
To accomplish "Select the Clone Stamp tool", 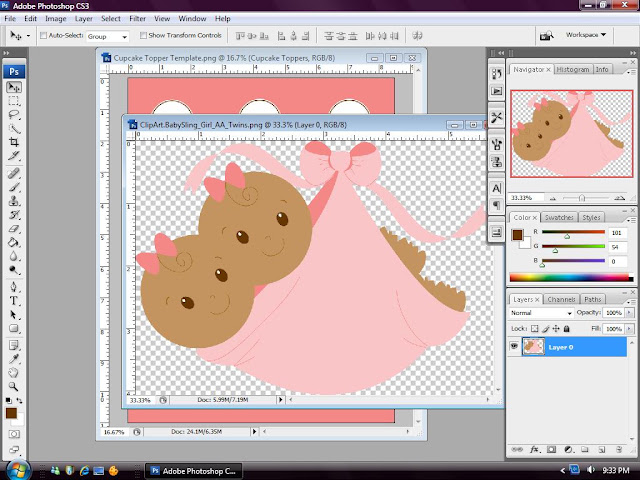I will [14, 201].
